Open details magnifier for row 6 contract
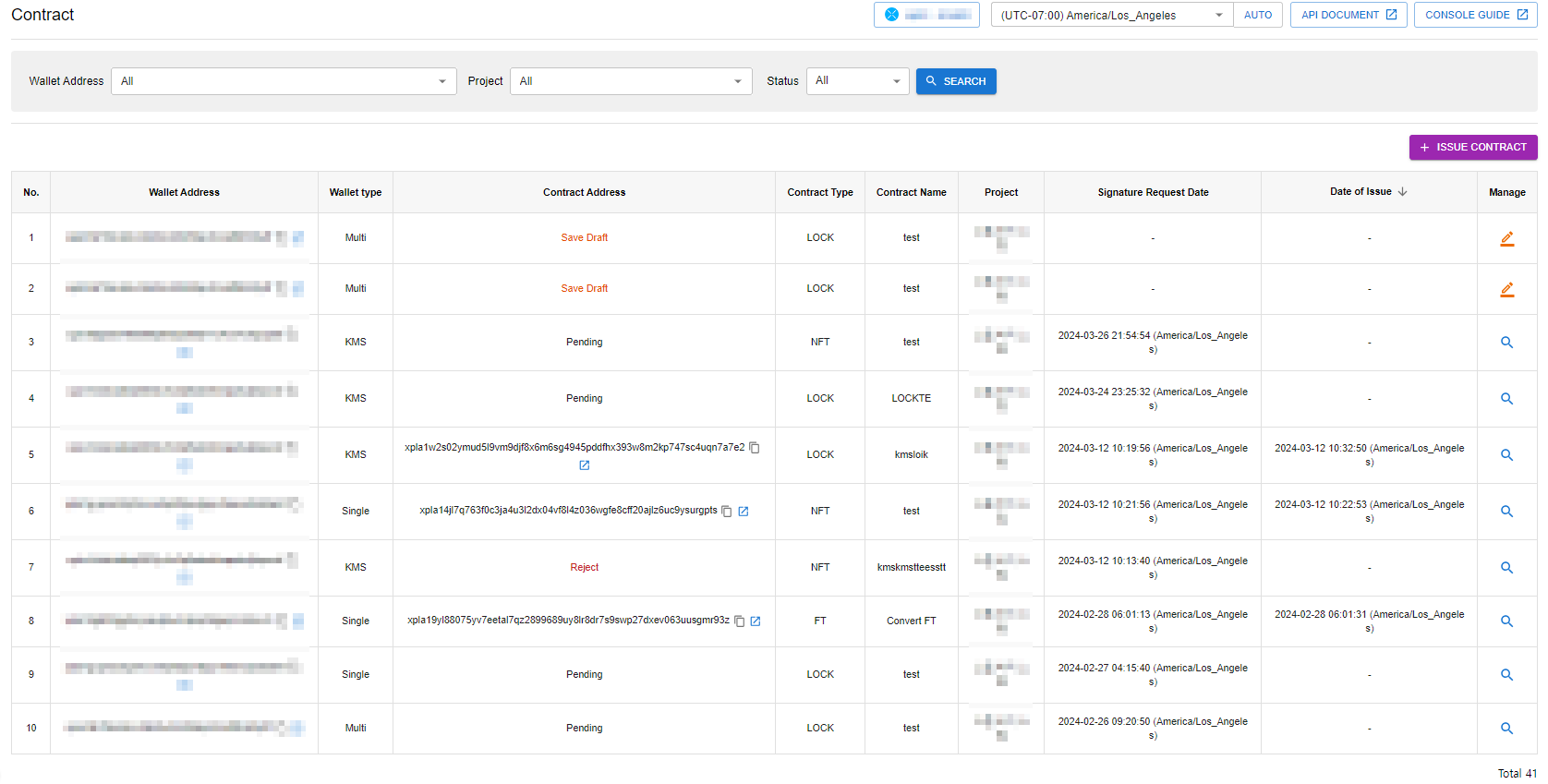 coord(1506,512)
